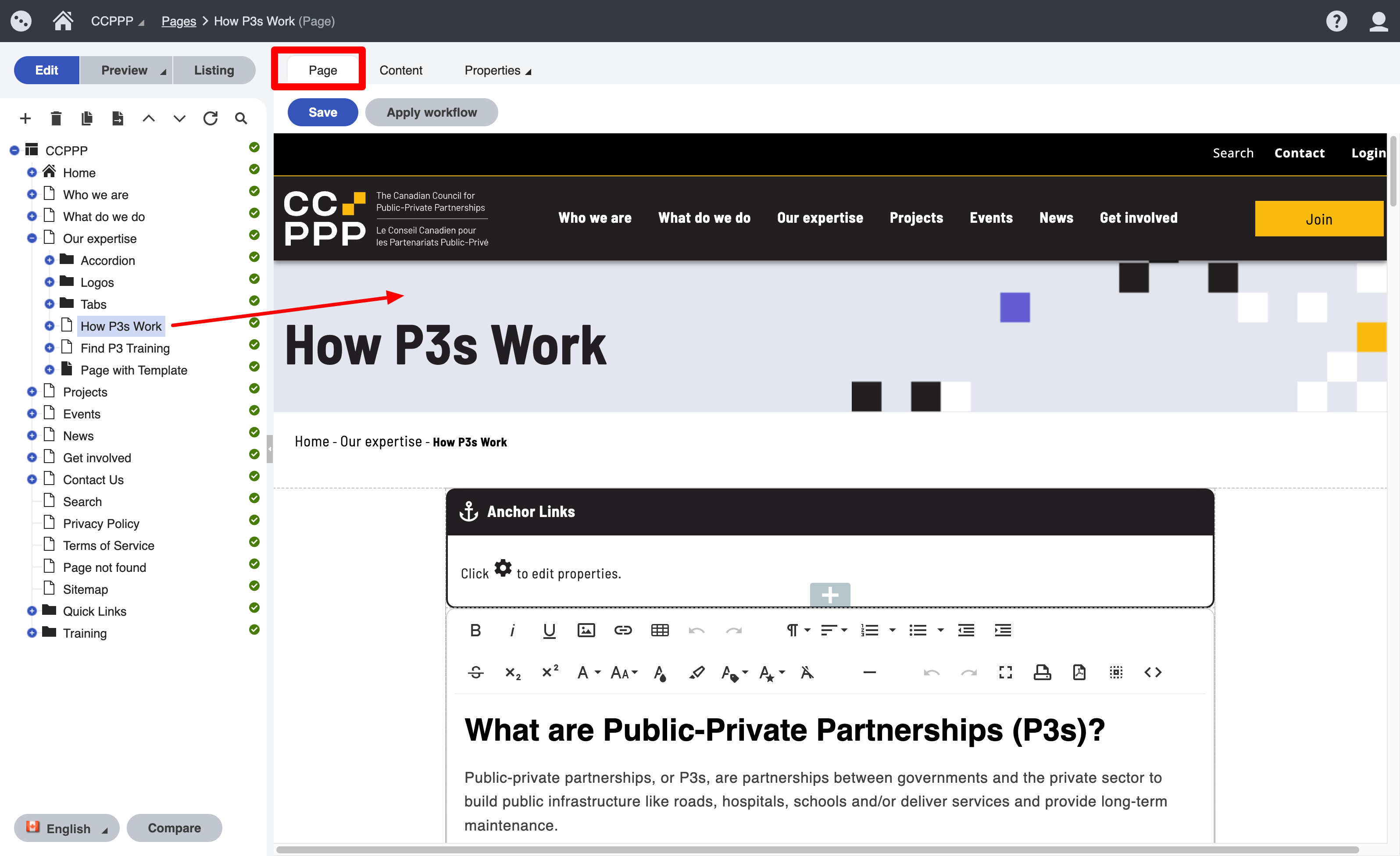
Task: Click the print icon in editor
Action: click(x=1042, y=673)
